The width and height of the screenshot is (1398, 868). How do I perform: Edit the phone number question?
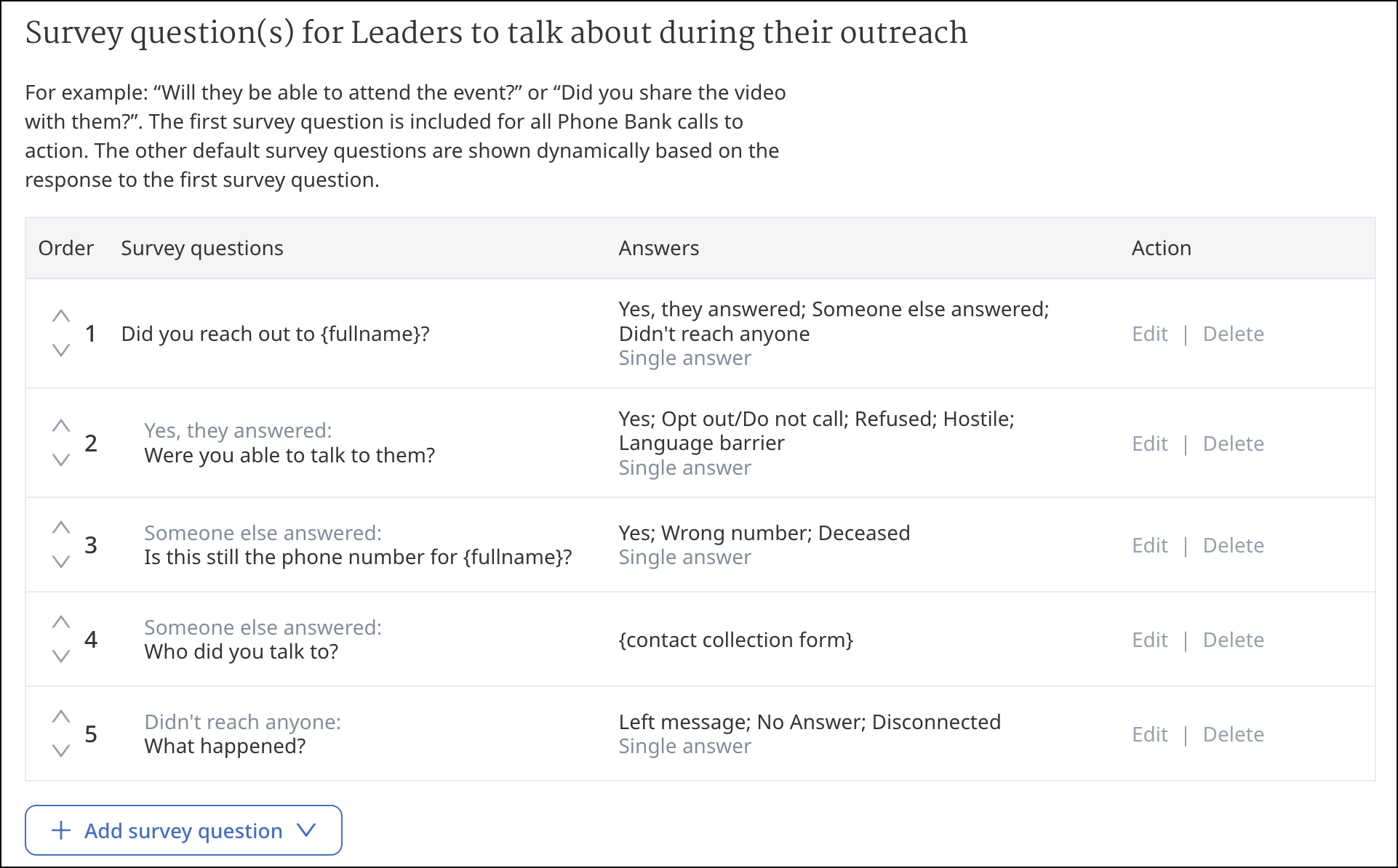pos(1149,545)
